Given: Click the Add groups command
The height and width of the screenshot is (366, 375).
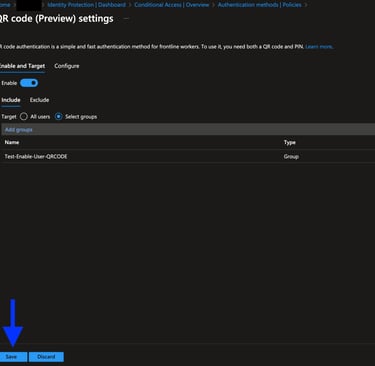Looking at the screenshot, I should point(19,130).
